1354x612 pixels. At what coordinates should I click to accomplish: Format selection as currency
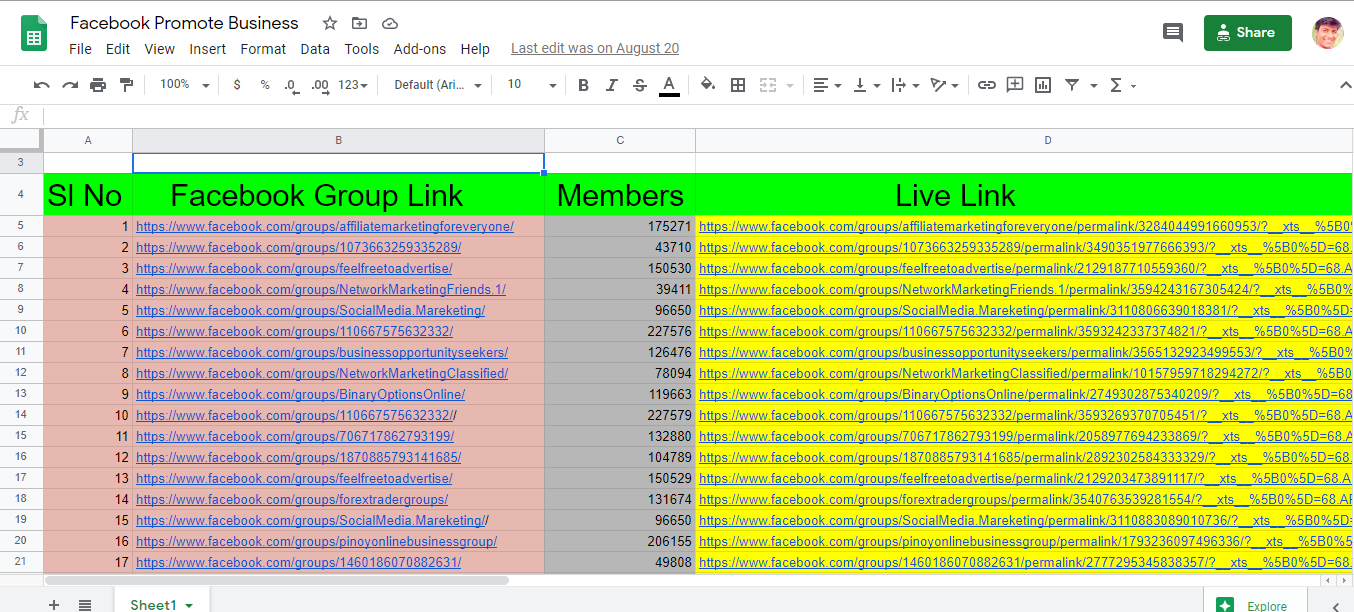[237, 85]
